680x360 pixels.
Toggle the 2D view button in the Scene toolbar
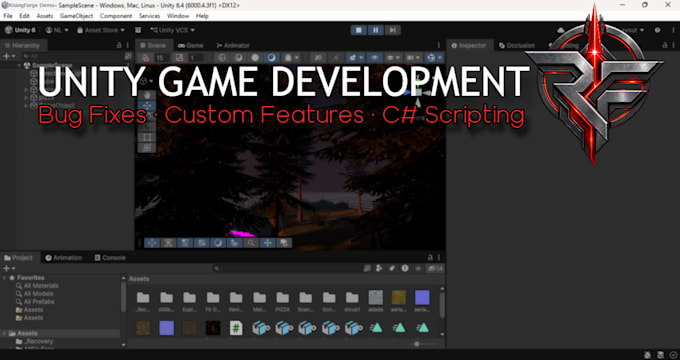pos(318,58)
